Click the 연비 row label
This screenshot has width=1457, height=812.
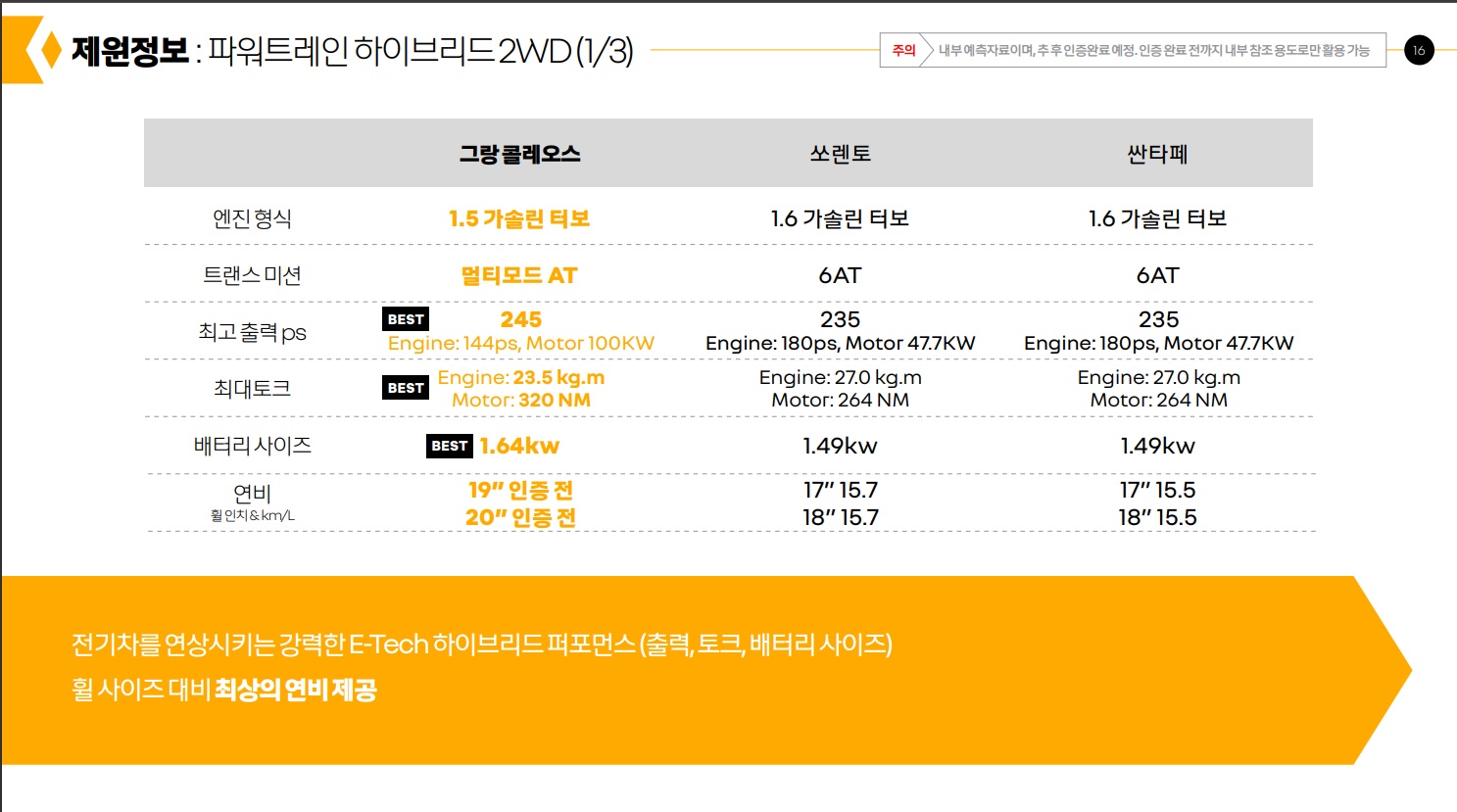click(252, 493)
